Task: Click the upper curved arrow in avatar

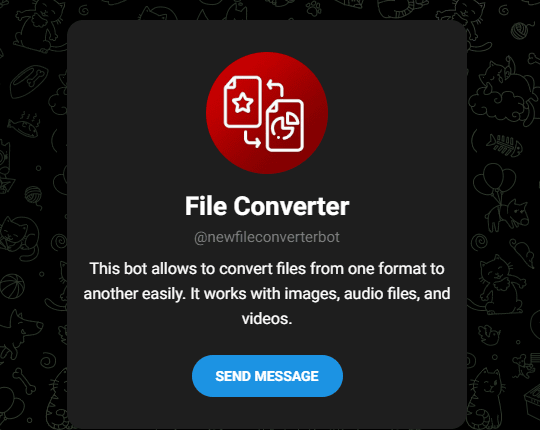Action: click(x=275, y=87)
